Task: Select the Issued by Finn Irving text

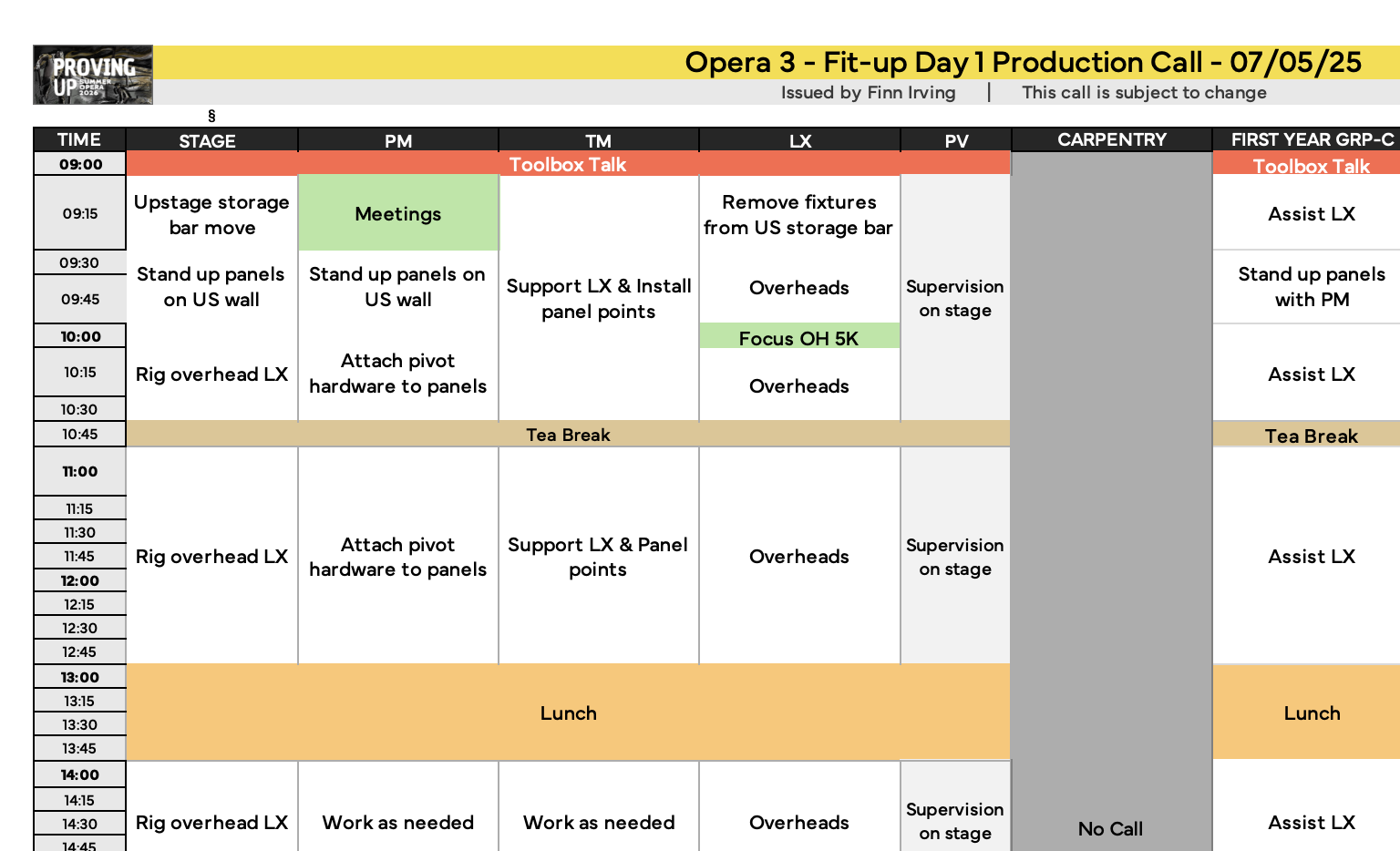Action: (x=868, y=92)
